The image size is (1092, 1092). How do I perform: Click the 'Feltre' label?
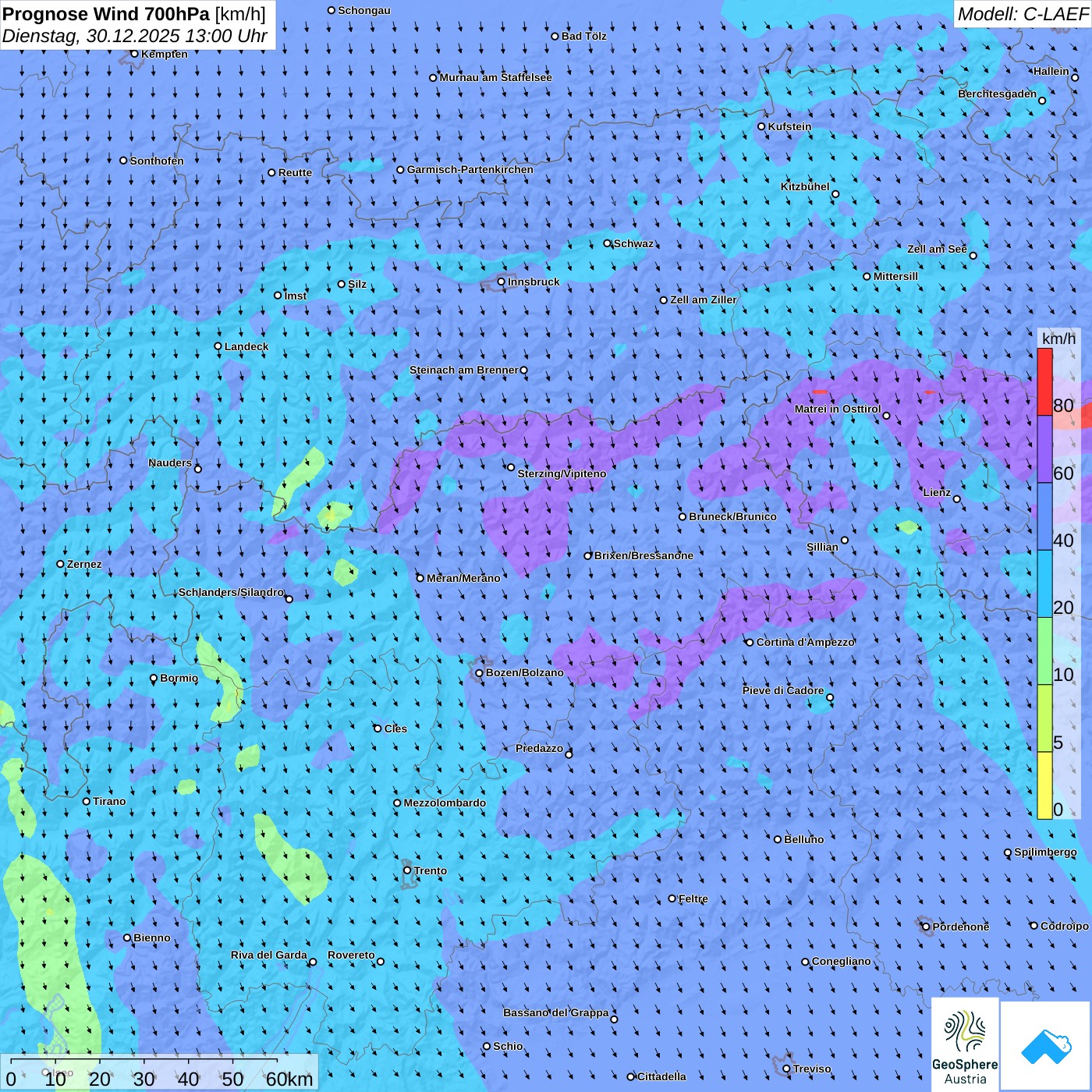[x=693, y=899]
